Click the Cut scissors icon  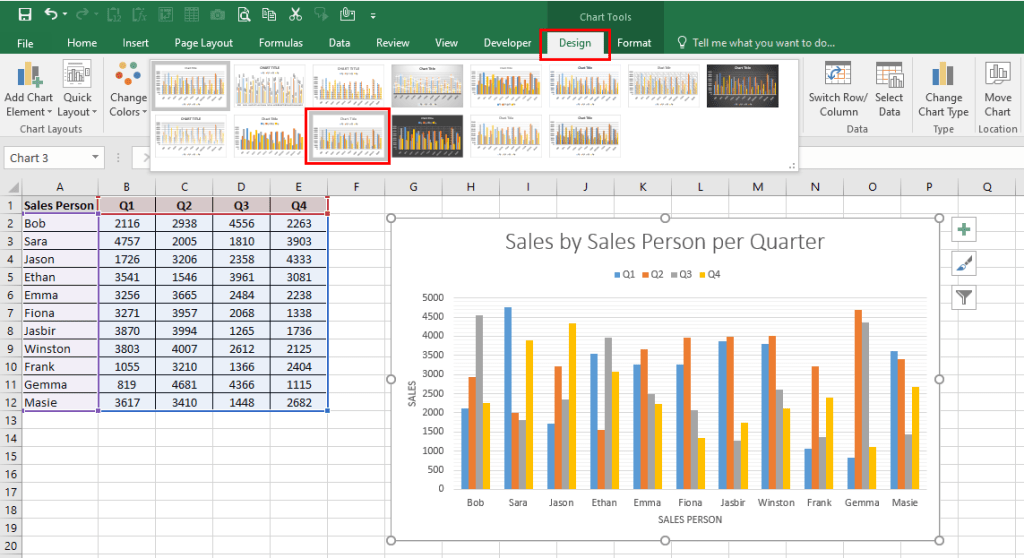click(x=295, y=14)
